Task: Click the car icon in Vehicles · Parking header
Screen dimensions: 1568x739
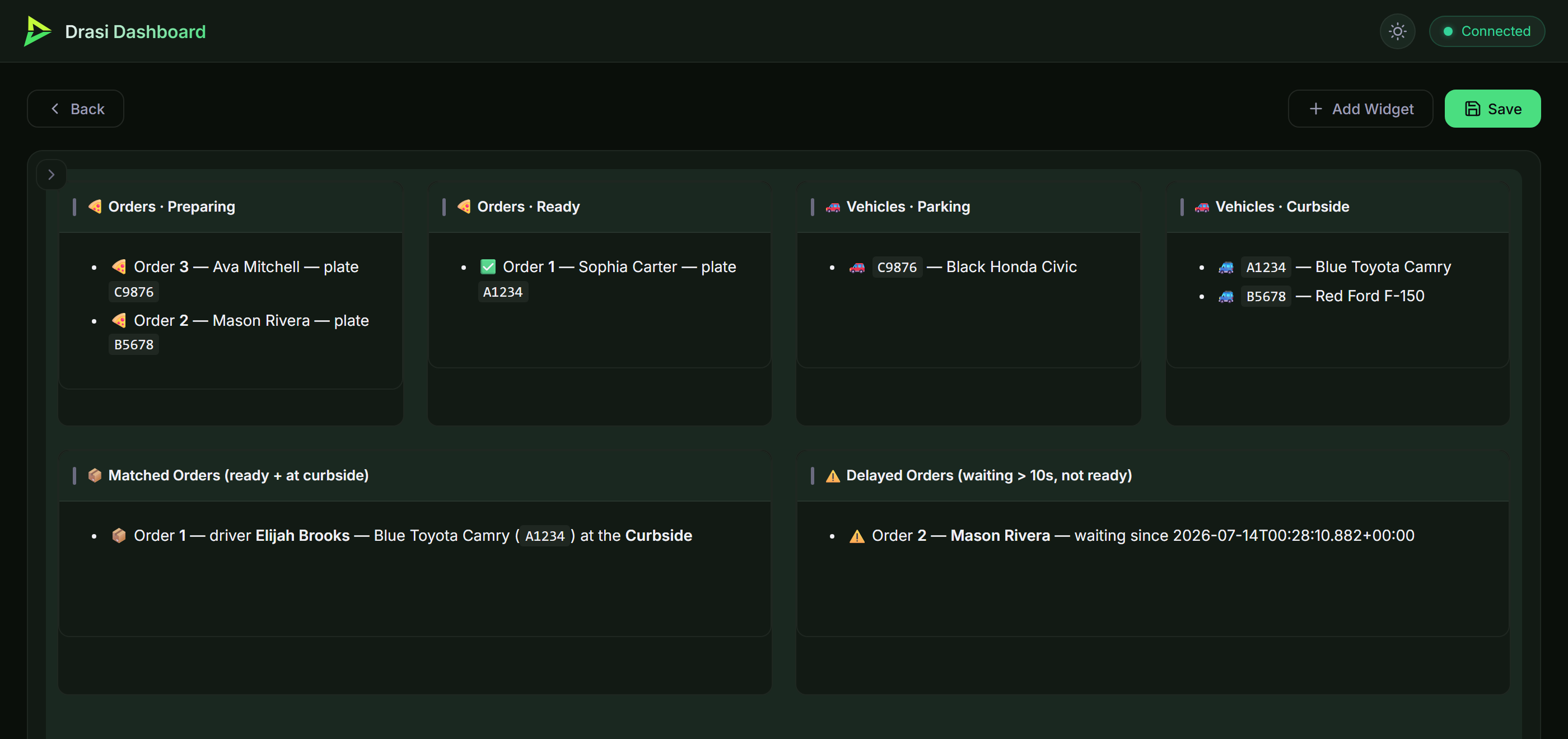Action: point(833,207)
